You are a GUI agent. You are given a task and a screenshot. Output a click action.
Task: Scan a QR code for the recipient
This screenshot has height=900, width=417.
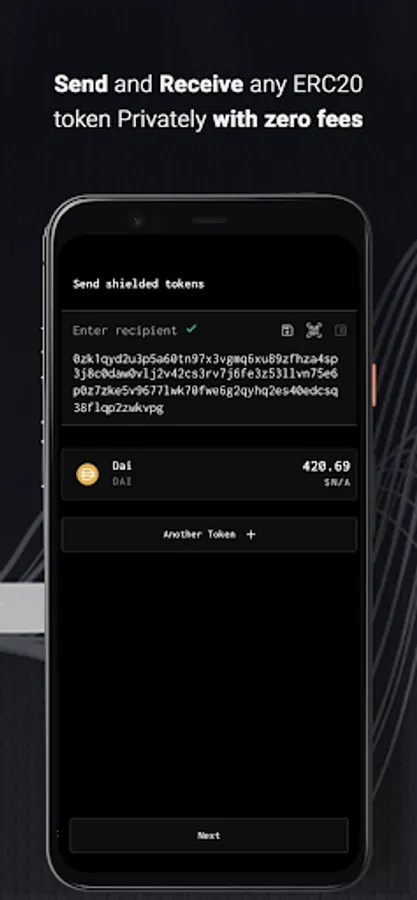tap(314, 330)
